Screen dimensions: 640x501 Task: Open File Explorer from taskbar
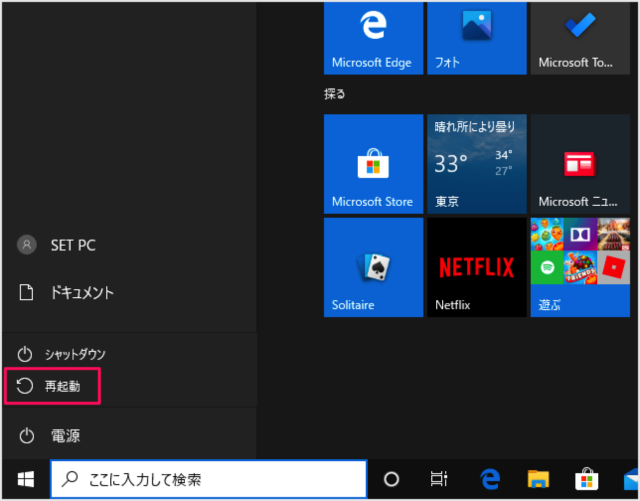click(x=538, y=479)
